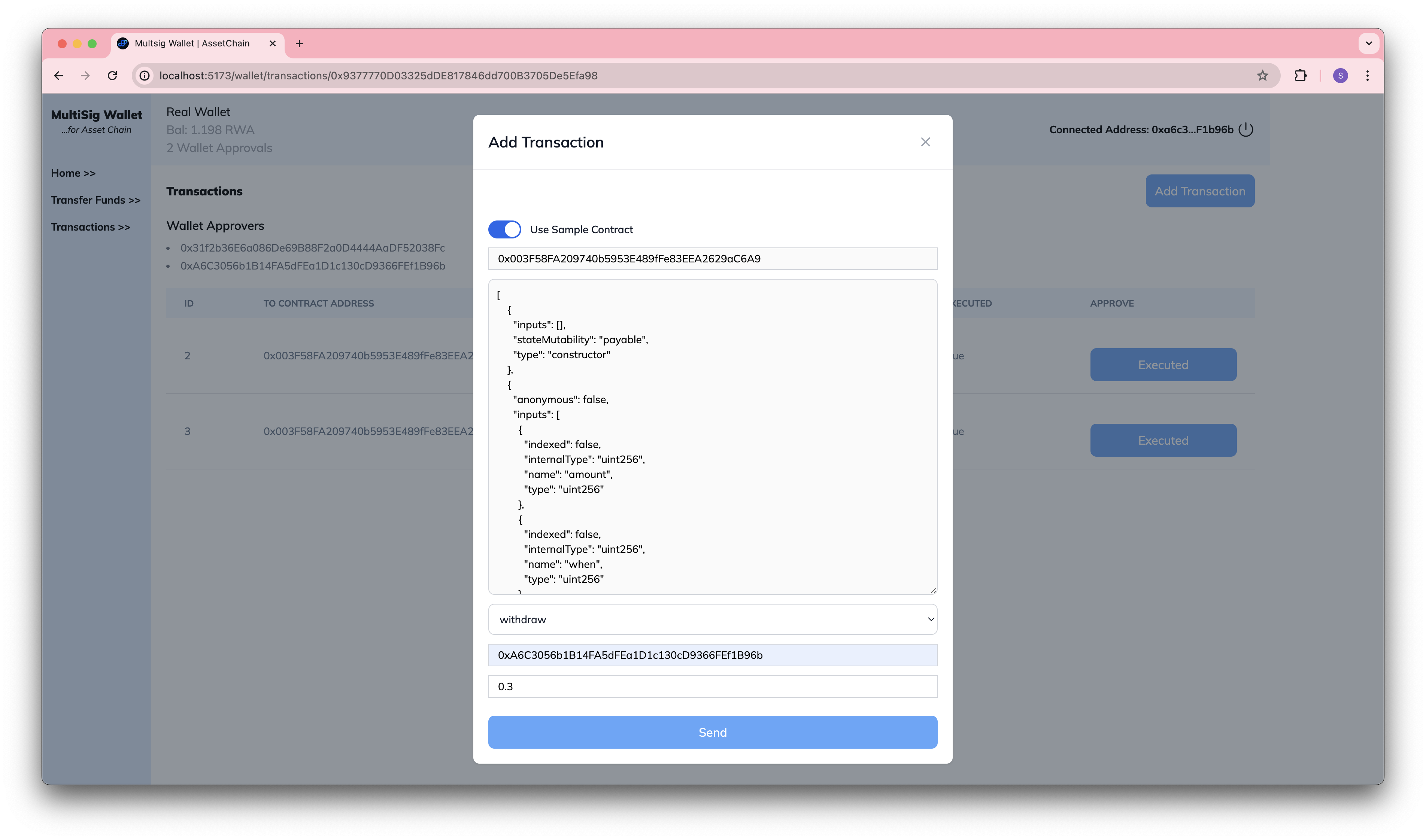Open the browser extensions puzzle icon
The image size is (1426, 840).
pos(1300,76)
